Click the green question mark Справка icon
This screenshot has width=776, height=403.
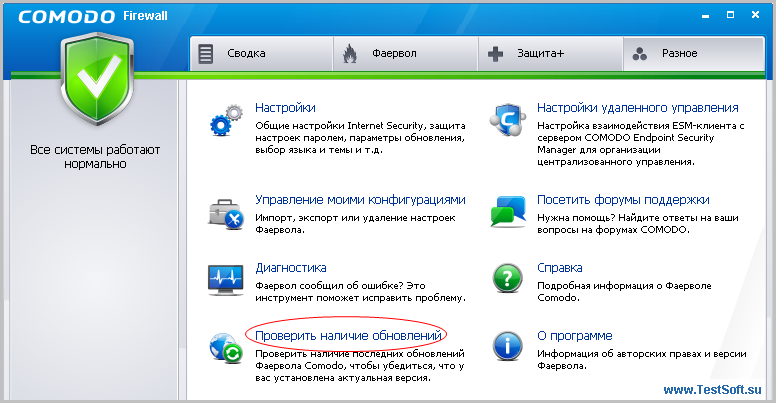507,278
